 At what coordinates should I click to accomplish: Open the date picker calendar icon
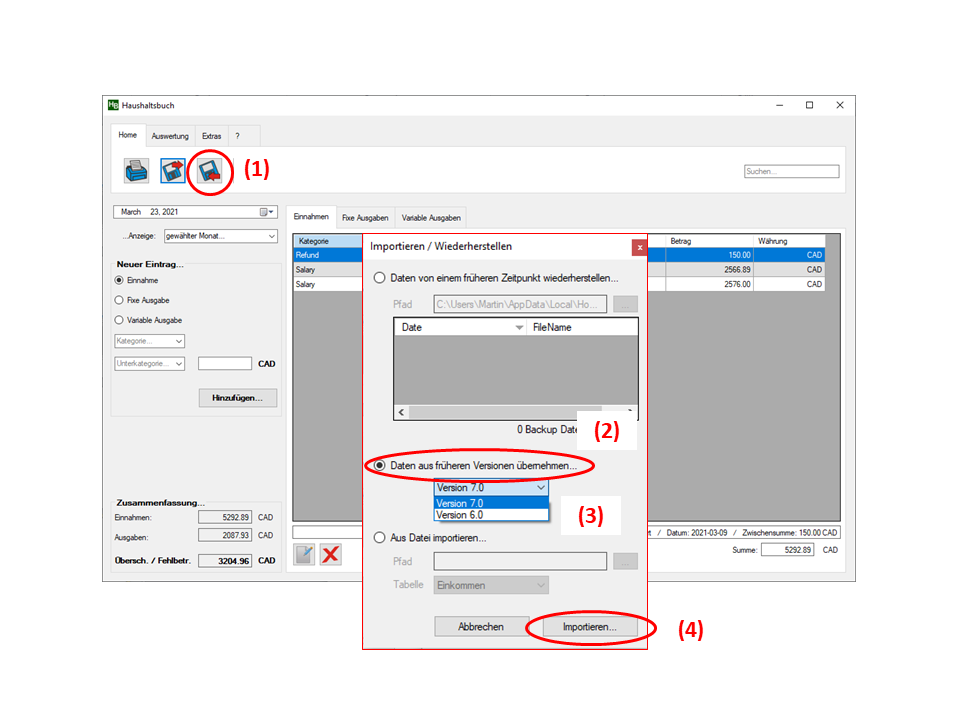pos(266,212)
